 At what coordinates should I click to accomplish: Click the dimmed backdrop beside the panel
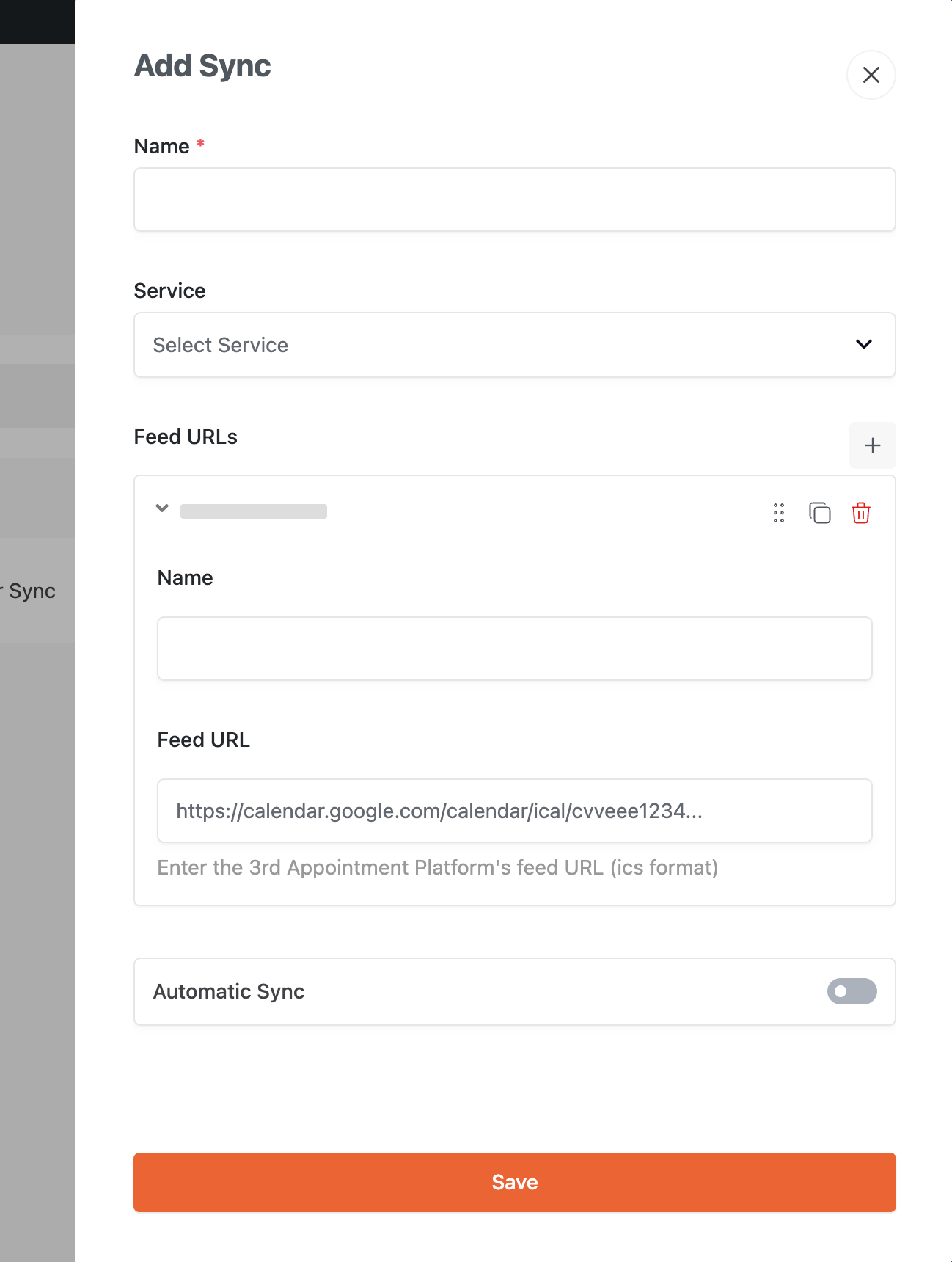click(37, 880)
